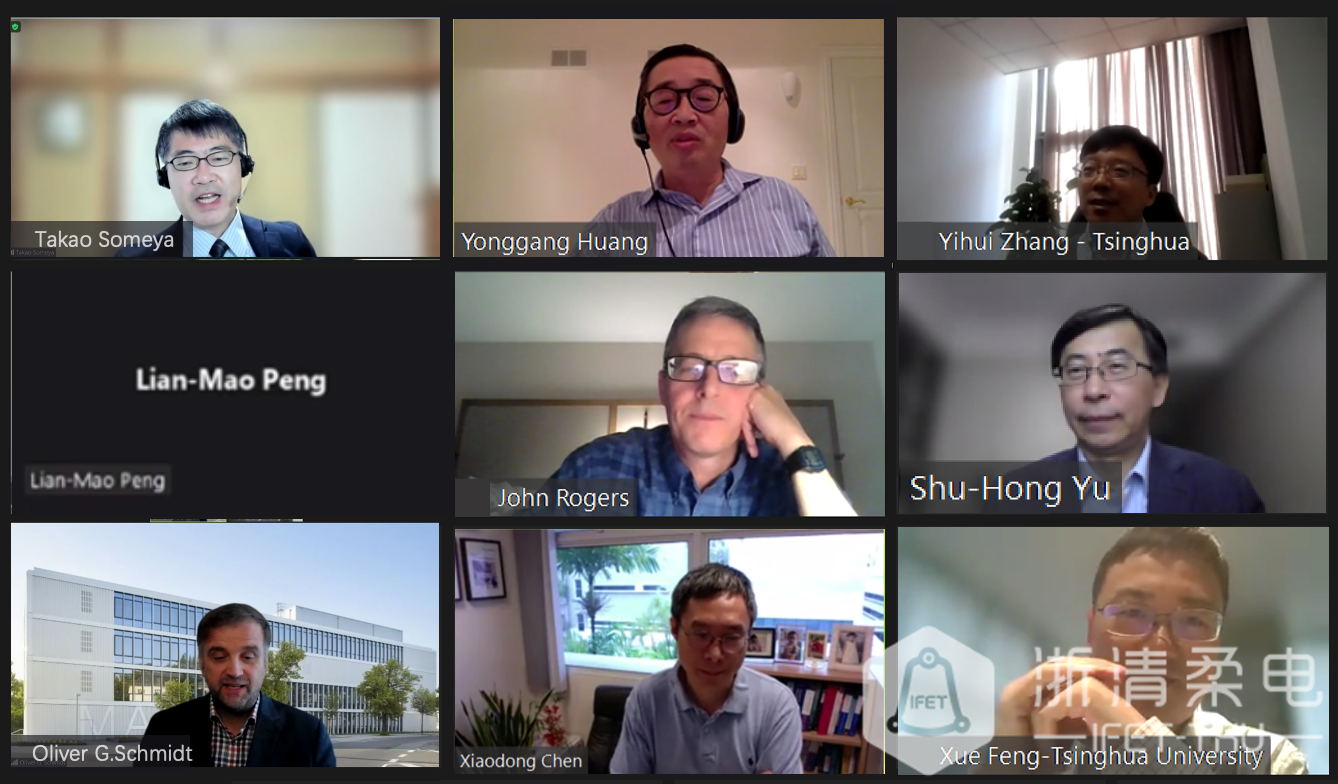Select the Yihui Zhang - Tsinghua video tile
The width and height of the screenshot is (1338, 784).
point(1111,138)
